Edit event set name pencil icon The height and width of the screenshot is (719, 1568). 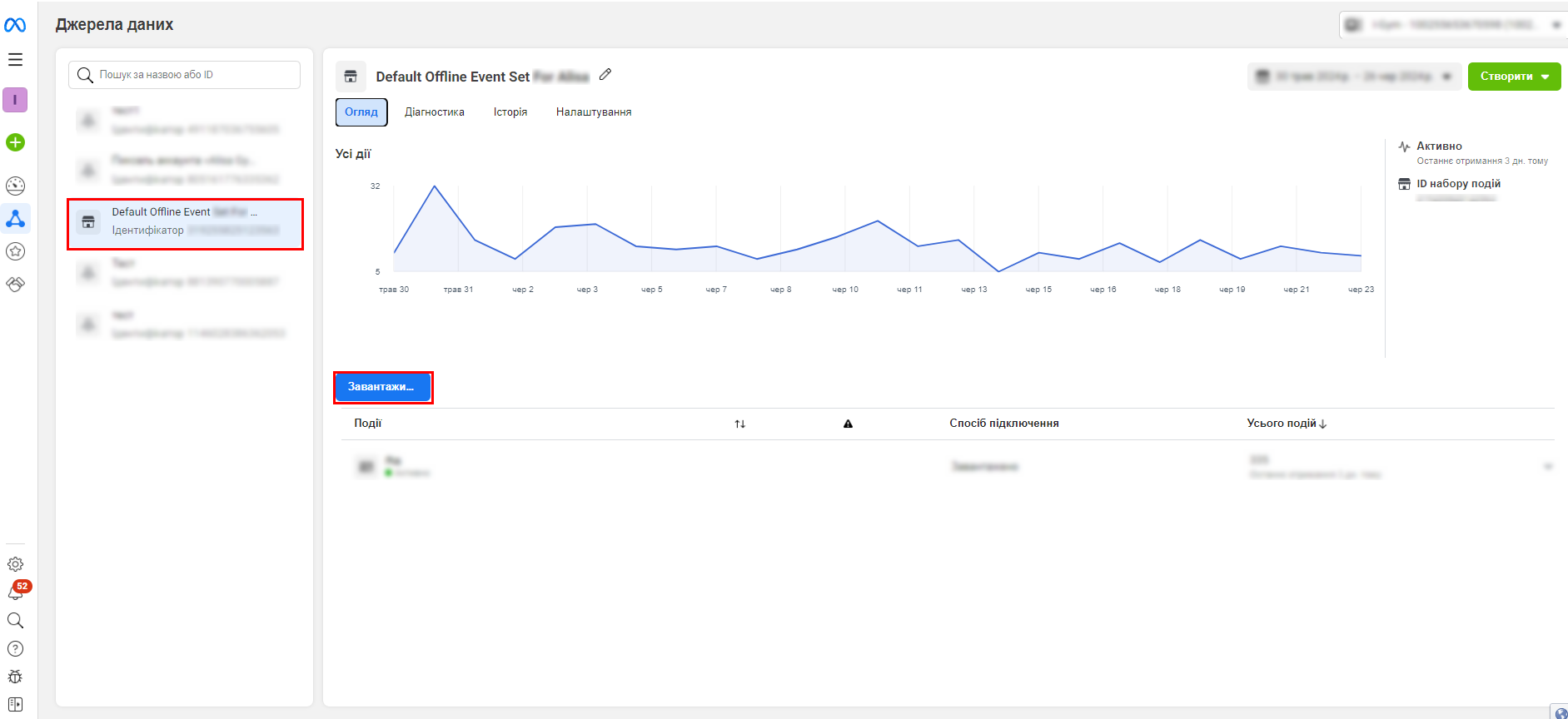pos(605,75)
